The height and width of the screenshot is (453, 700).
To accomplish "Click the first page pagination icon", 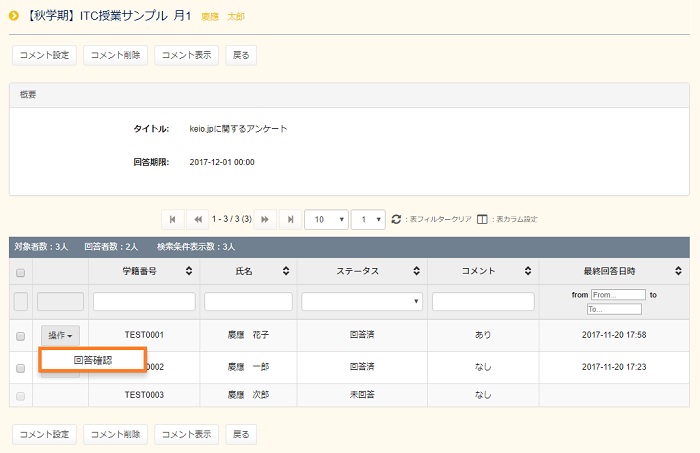I will 172,219.
